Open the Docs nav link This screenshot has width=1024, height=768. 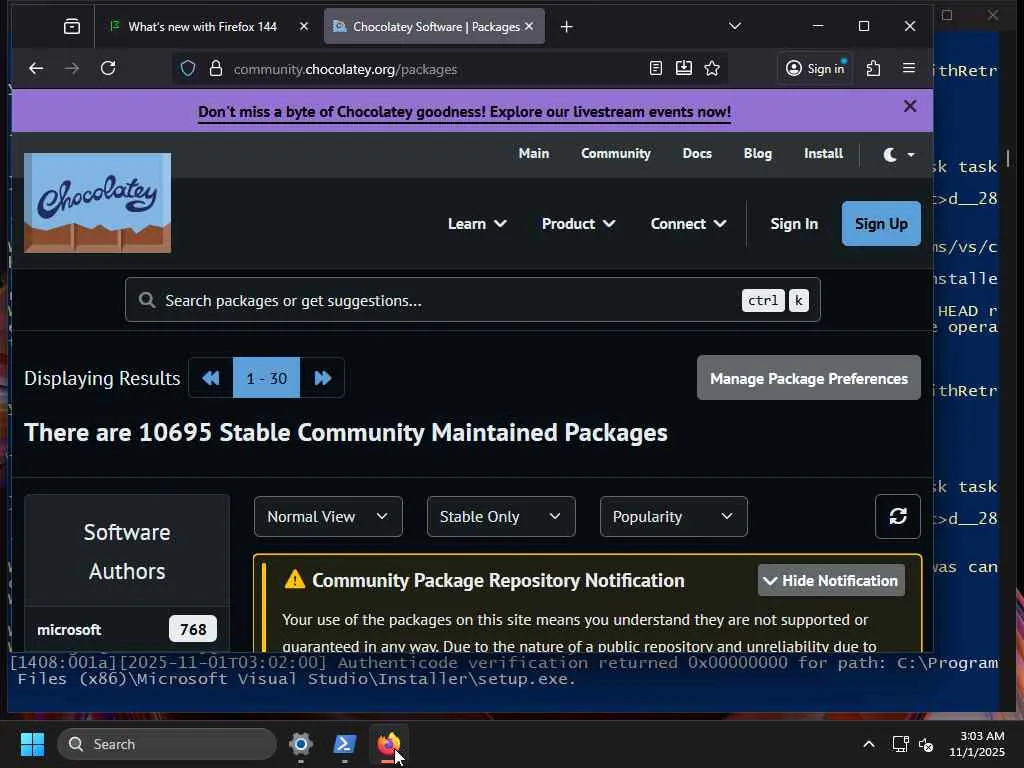(x=697, y=153)
